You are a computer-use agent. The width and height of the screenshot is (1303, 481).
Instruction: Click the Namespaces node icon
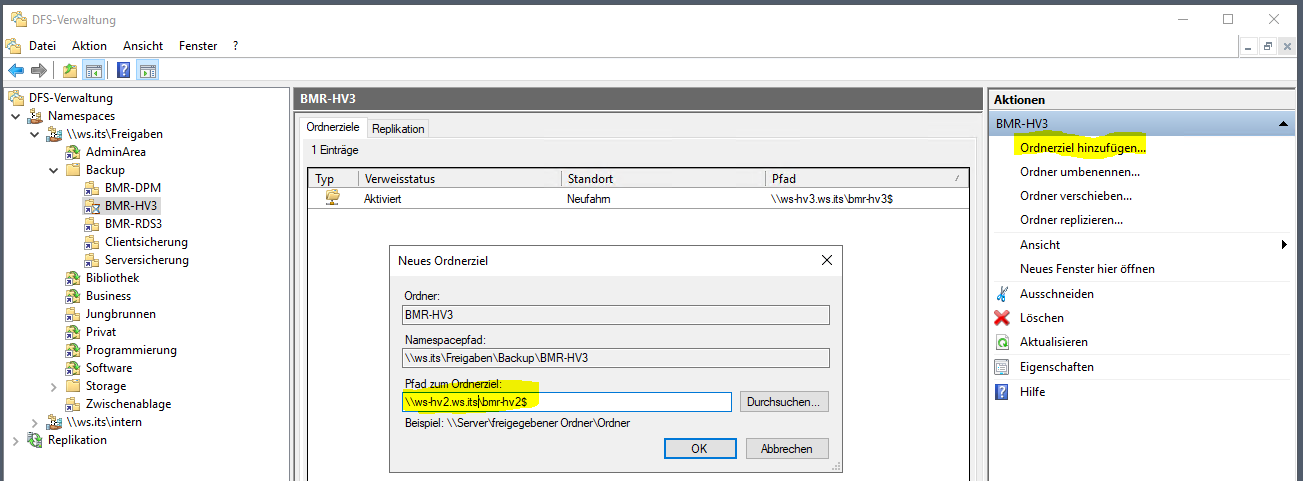click(35, 116)
